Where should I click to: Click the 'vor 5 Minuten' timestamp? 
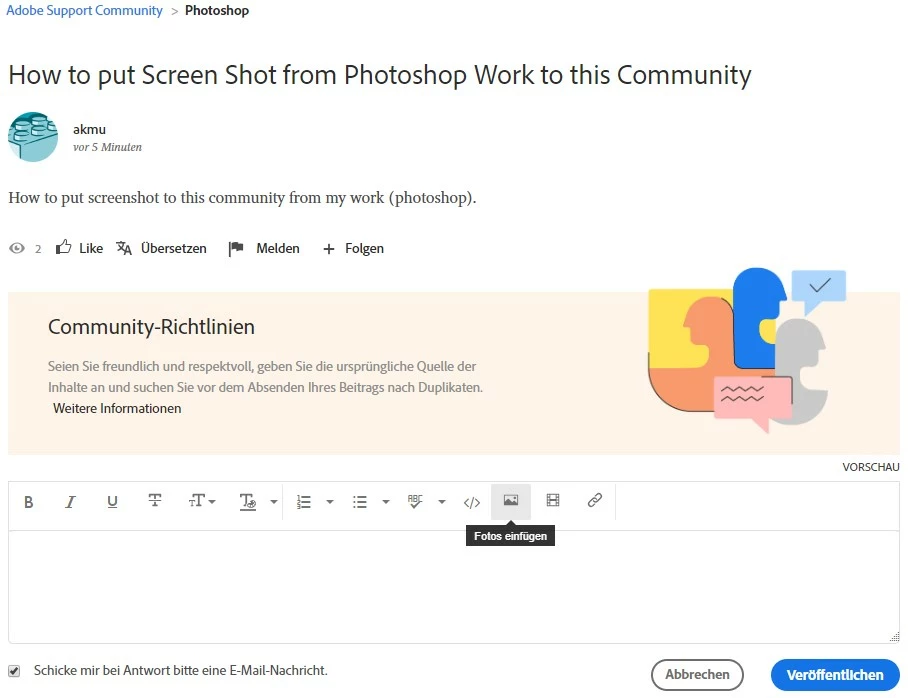[107, 147]
